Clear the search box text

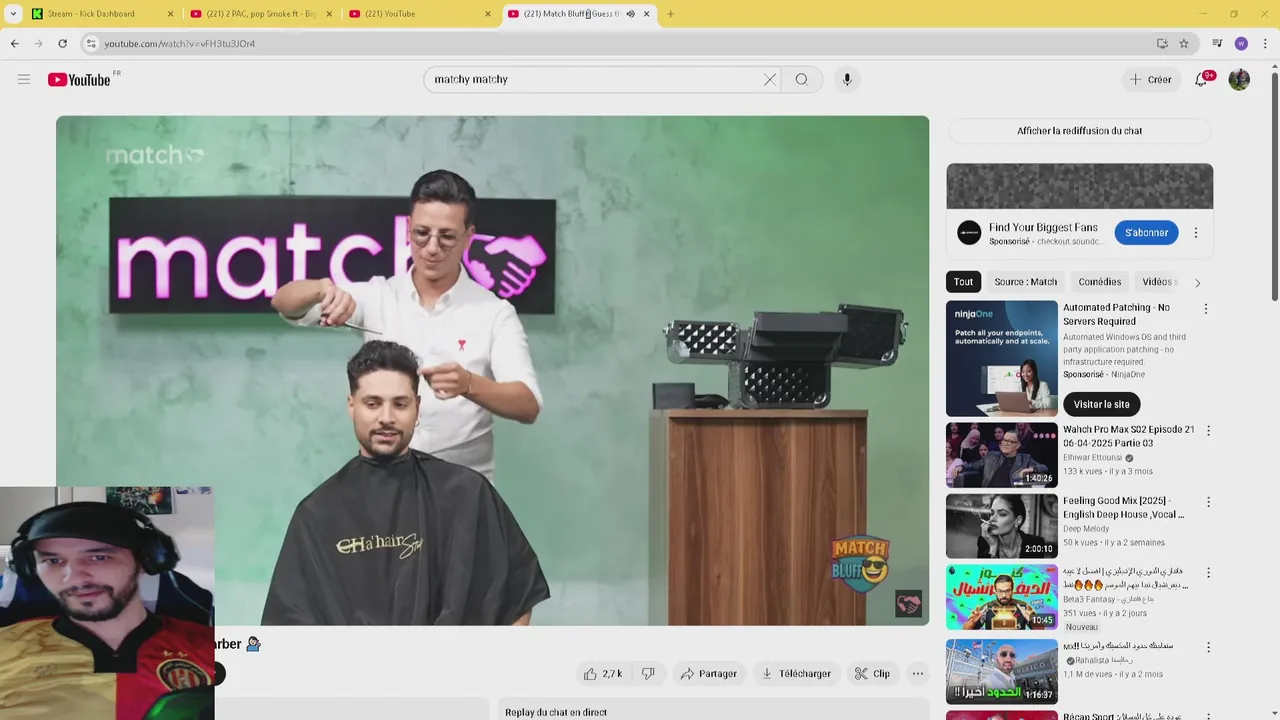click(x=770, y=80)
